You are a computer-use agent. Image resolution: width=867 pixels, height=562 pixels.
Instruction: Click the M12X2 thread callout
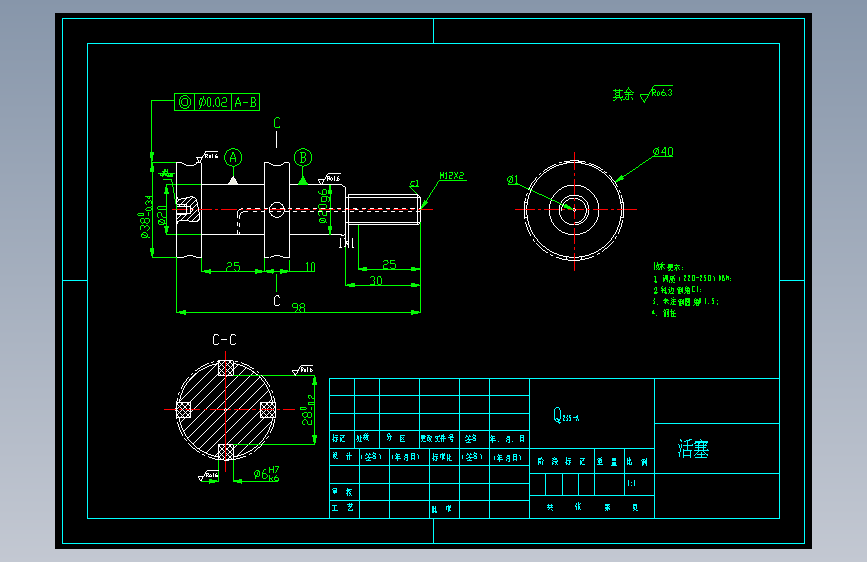[452, 175]
